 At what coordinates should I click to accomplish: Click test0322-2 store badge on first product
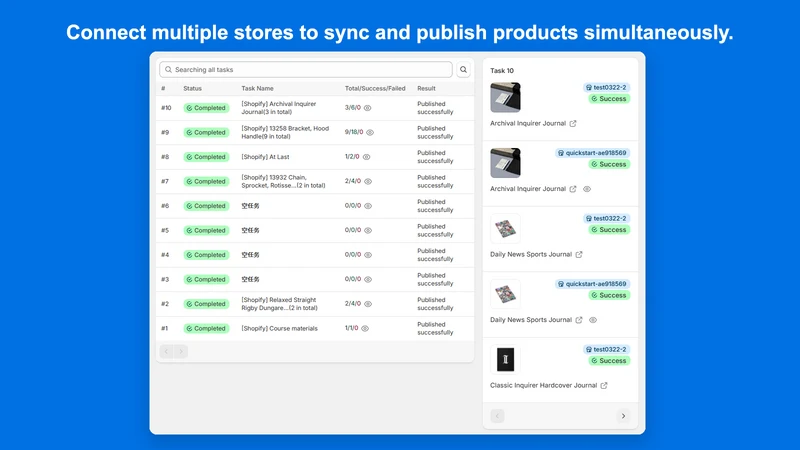click(x=606, y=87)
